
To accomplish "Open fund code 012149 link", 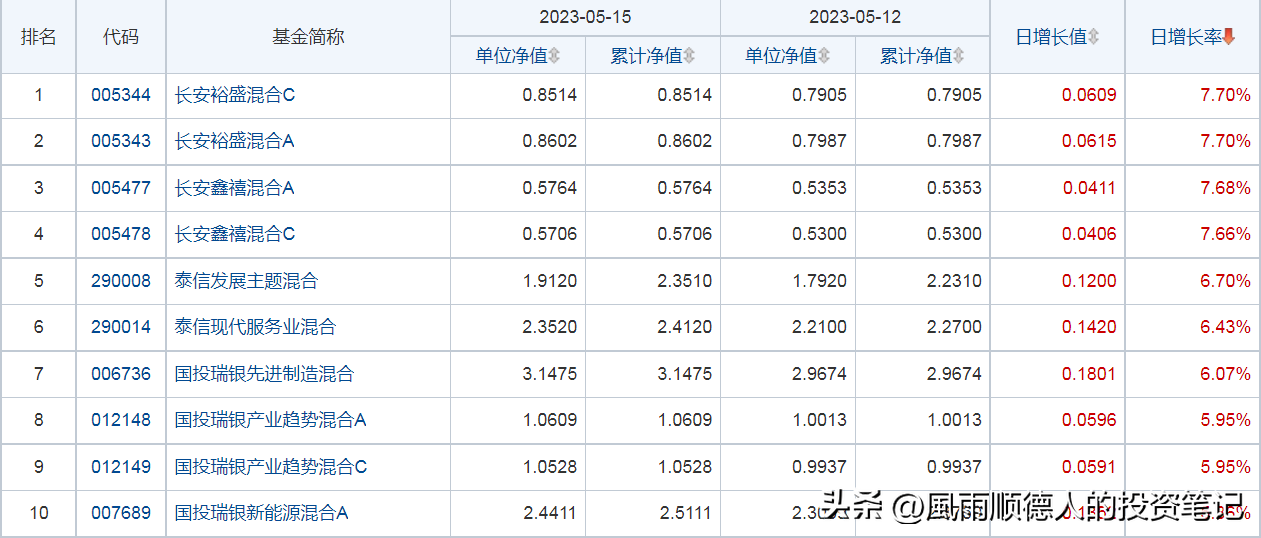I will [121, 467].
